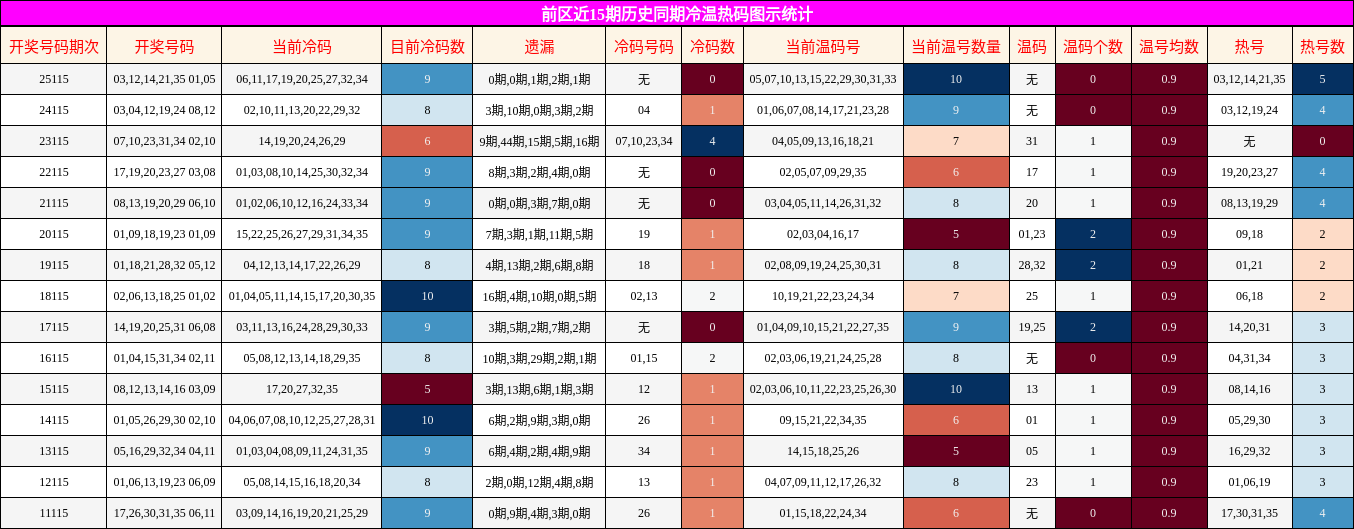Click 热号 cell 无 in row 23115

[1249, 141]
